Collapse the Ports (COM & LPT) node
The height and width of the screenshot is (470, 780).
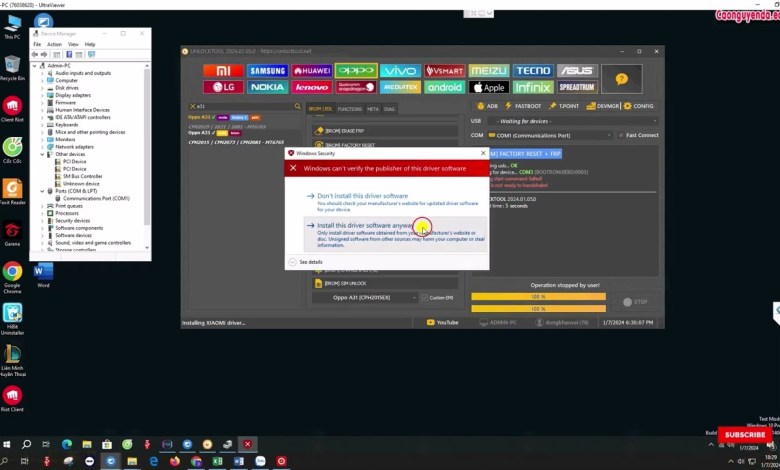[42, 191]
